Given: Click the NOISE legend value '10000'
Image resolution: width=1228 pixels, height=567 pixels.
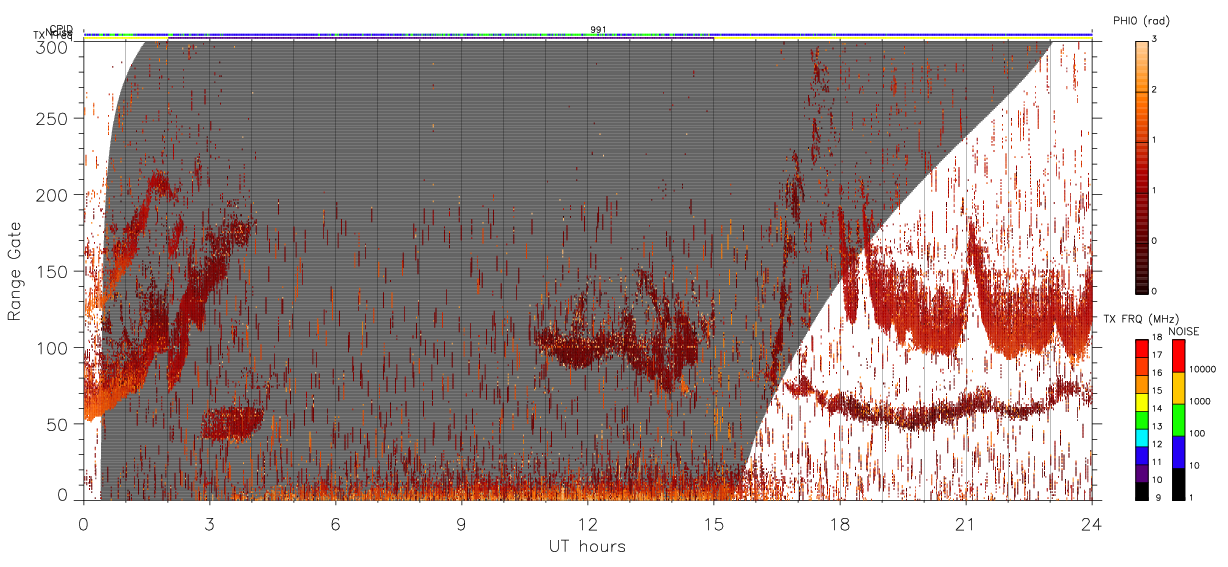Looking at the screenshot, I should click(1202, 371).
